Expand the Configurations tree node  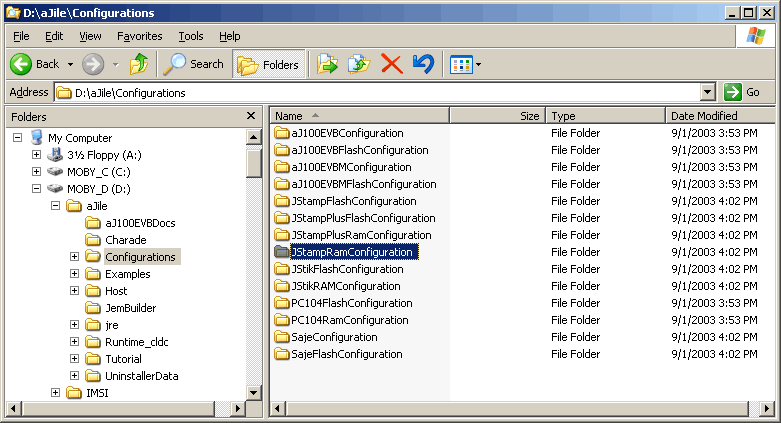[74, 257]
